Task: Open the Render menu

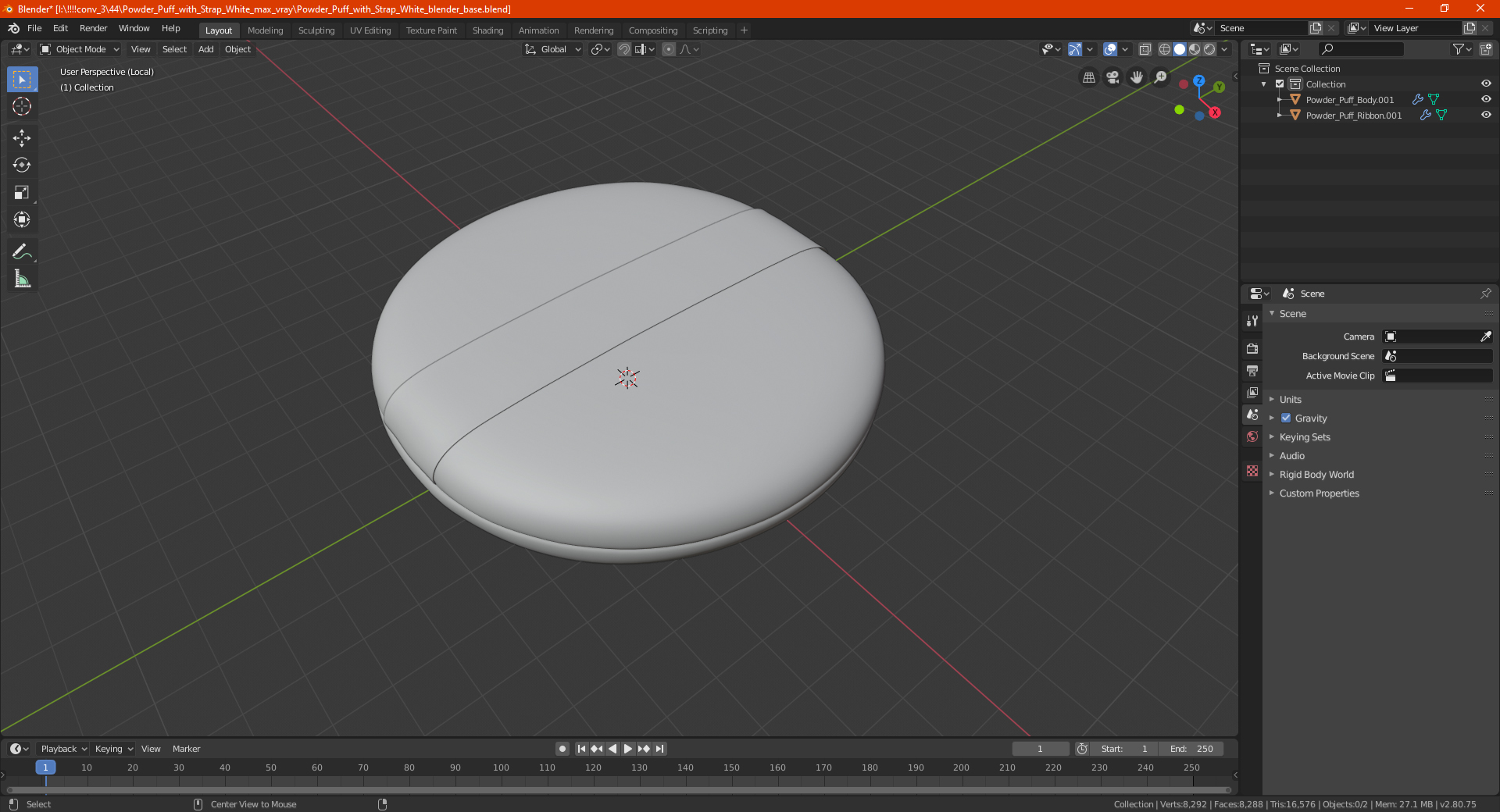Action: tap(93, 28)
